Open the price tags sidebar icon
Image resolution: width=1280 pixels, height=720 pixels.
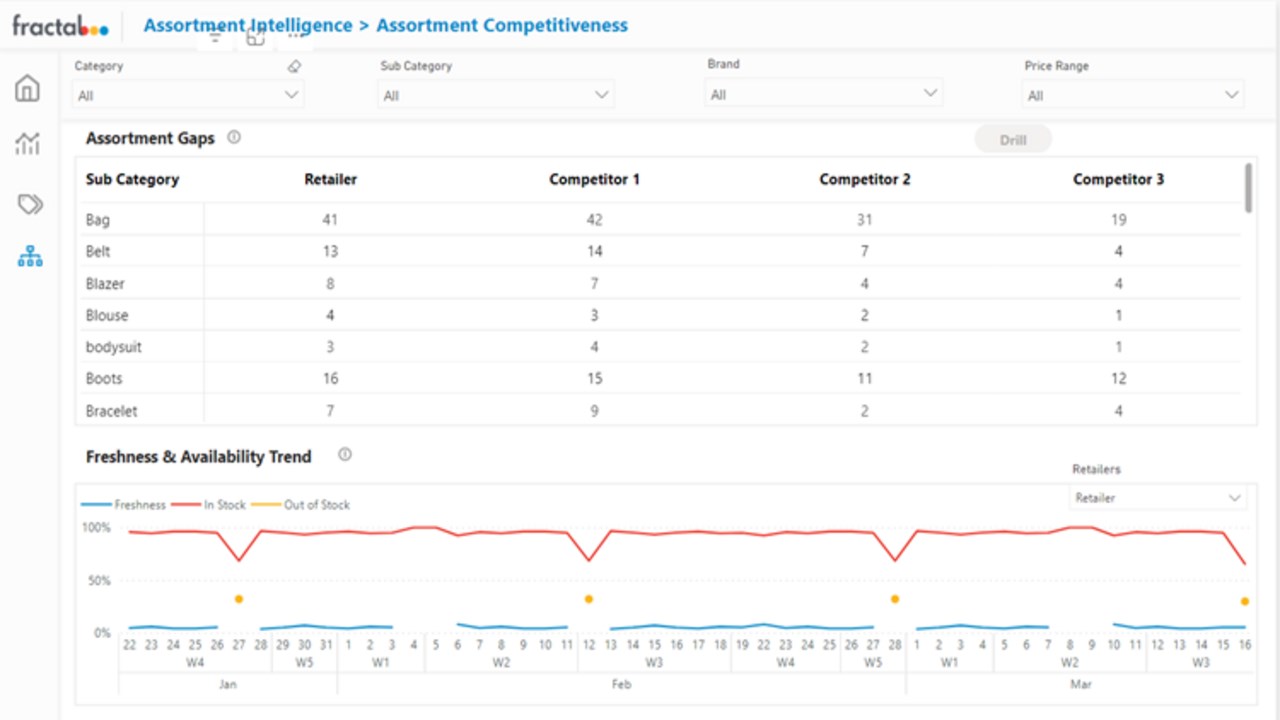tap(30, 205)
